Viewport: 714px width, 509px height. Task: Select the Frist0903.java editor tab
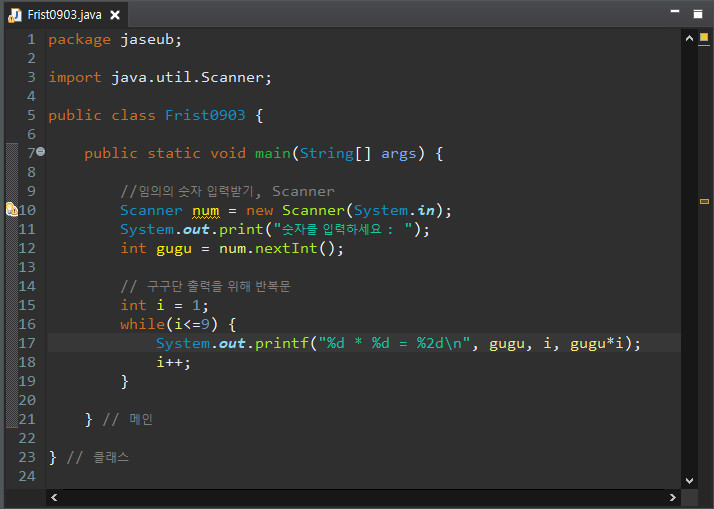(64, 15)
